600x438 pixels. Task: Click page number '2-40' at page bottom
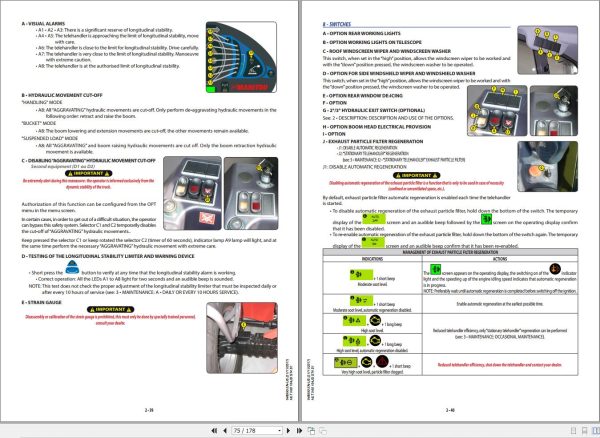pyautogui.click(x=450, y=410)
